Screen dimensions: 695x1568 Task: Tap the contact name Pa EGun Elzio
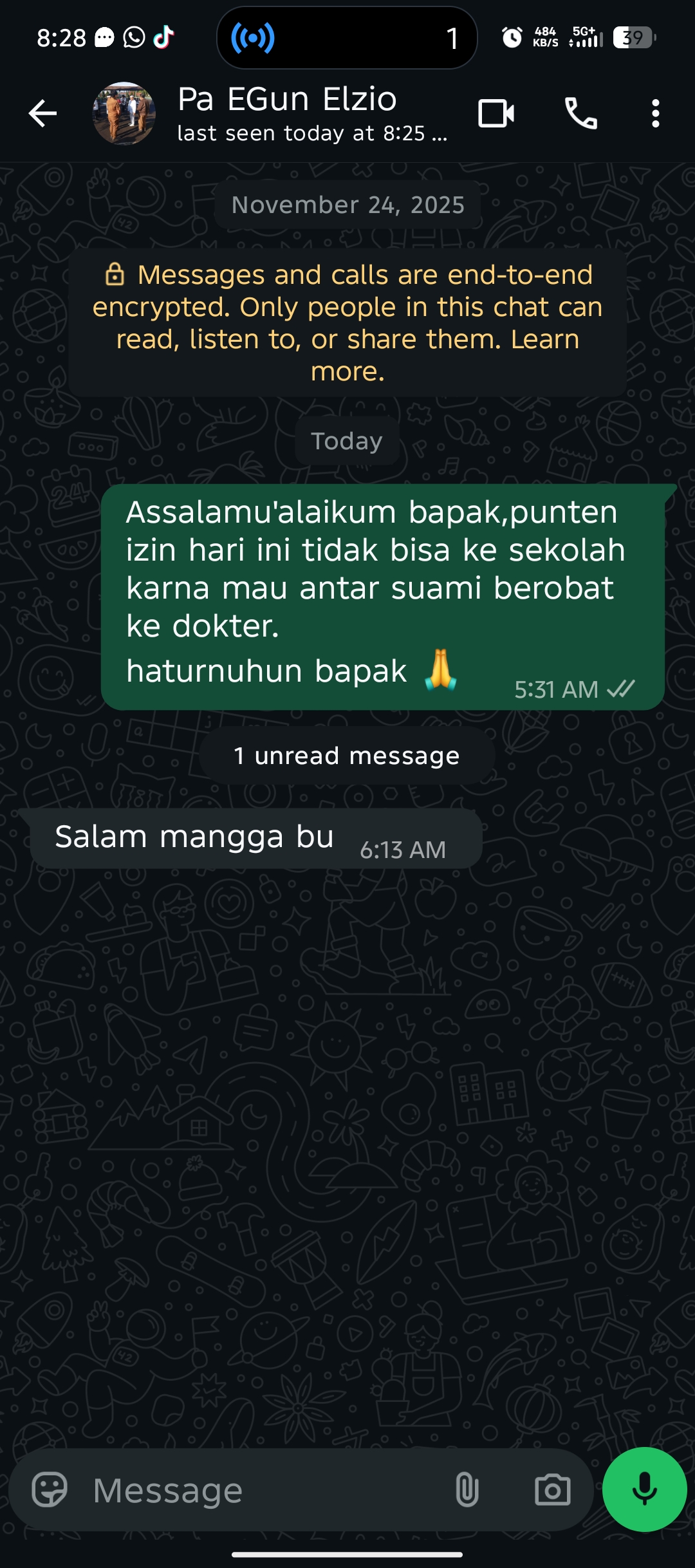(x=287, y=99)
